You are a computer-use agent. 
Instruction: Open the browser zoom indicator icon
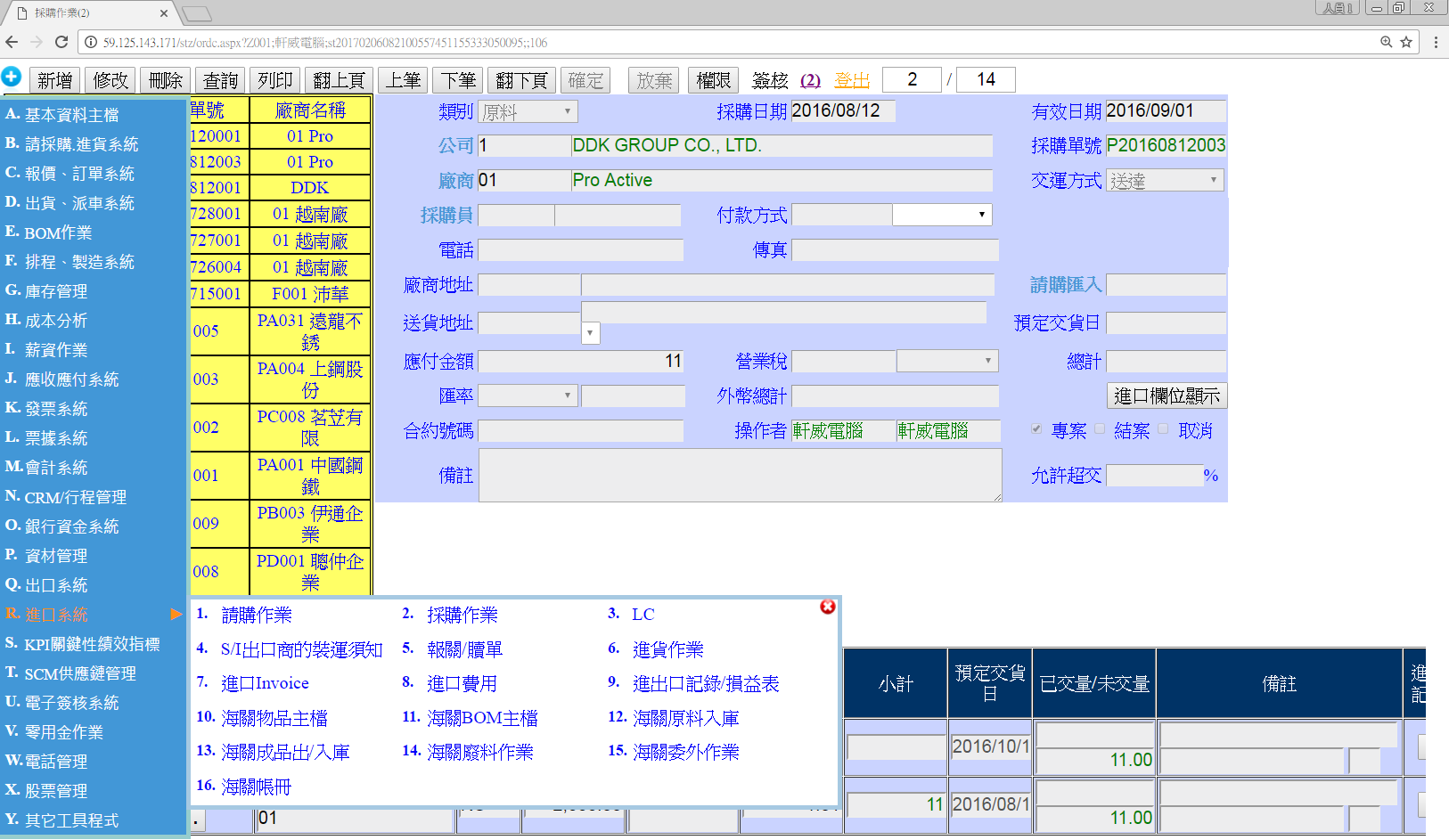[x=1387, y=42]
